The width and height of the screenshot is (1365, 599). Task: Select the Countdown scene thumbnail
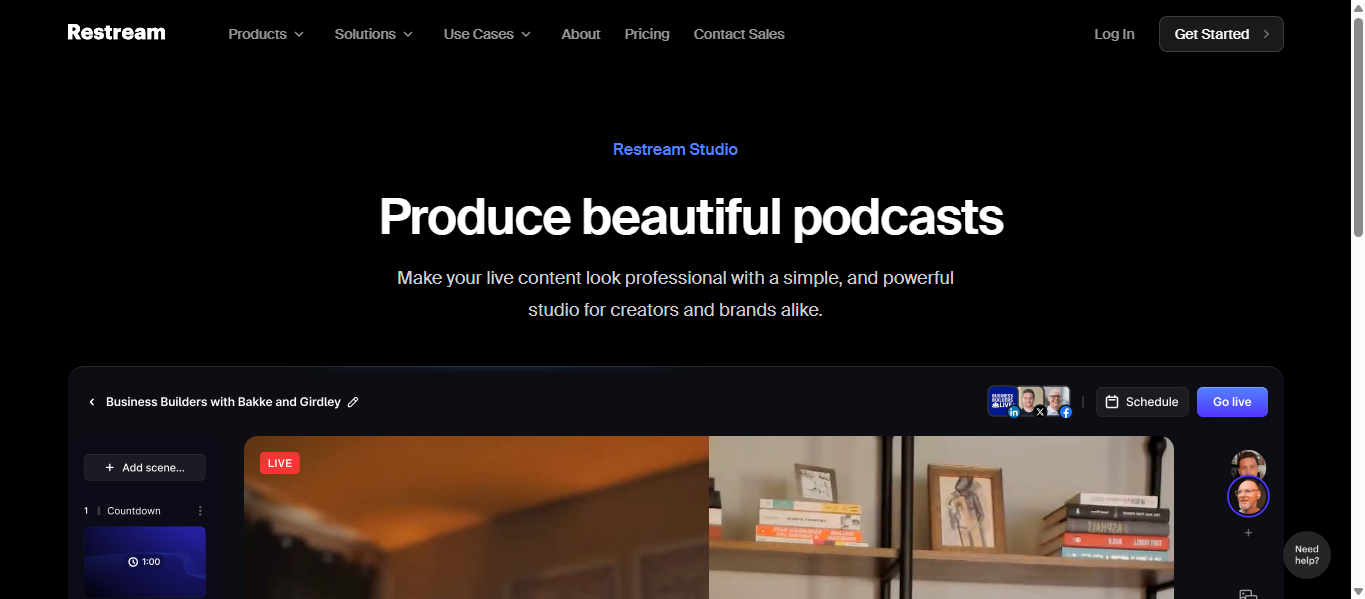(x=144, y=561)
